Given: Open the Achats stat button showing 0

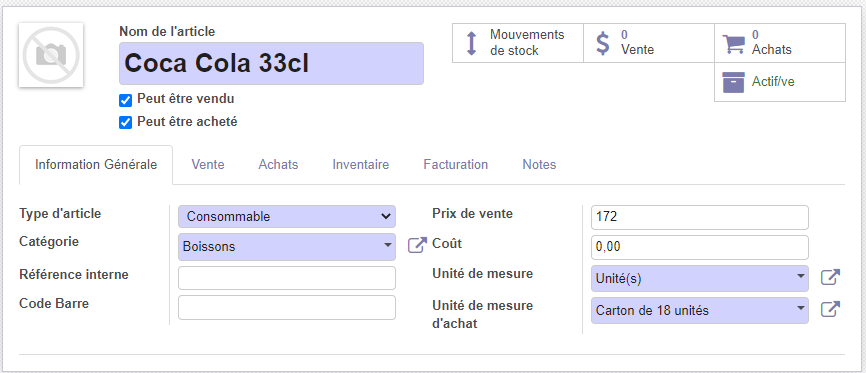Looking at the screenshot, I should (780, 43).
